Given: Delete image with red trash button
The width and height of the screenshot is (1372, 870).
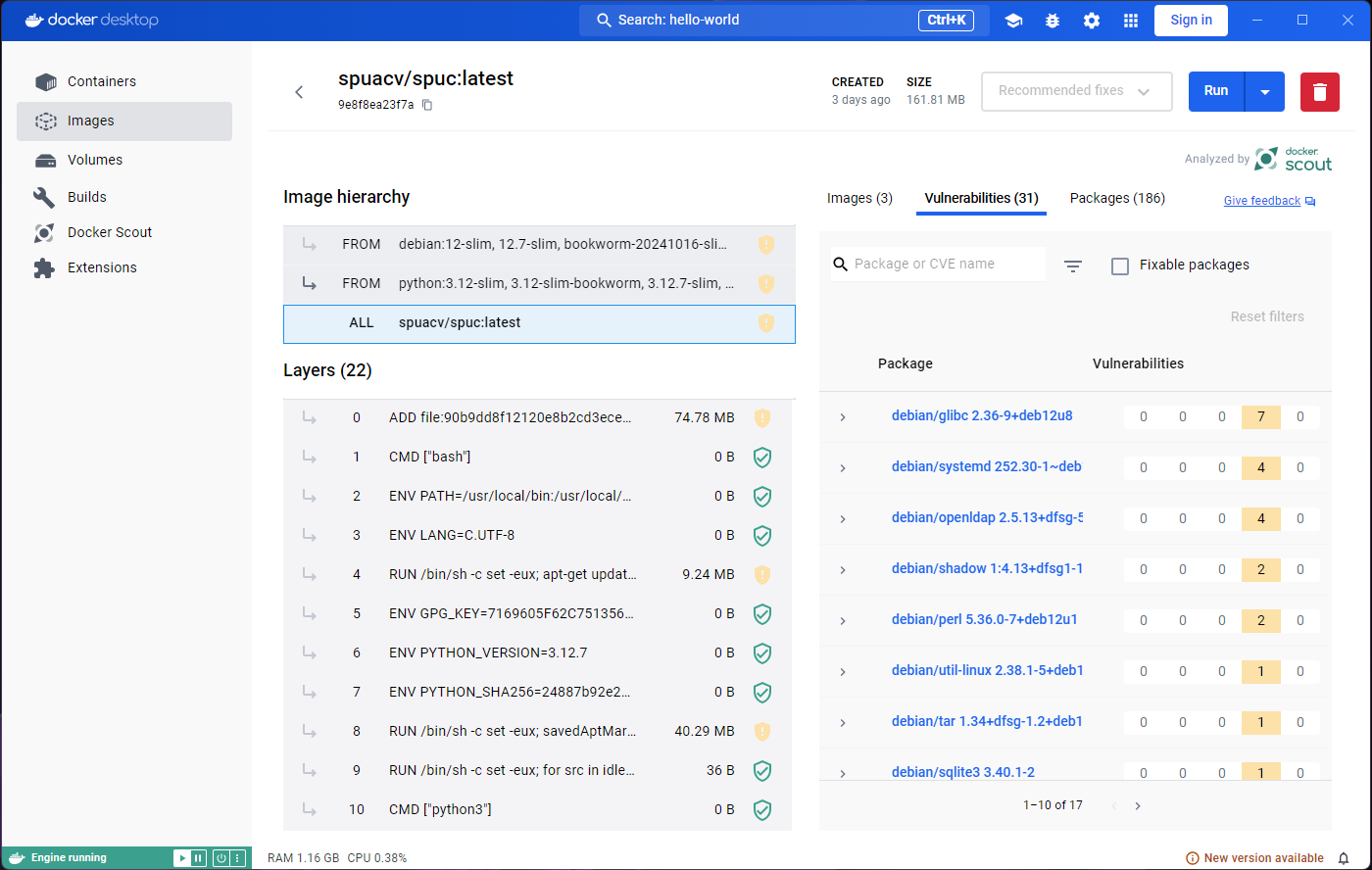Looking at the screenshot, I should 1320,91.
